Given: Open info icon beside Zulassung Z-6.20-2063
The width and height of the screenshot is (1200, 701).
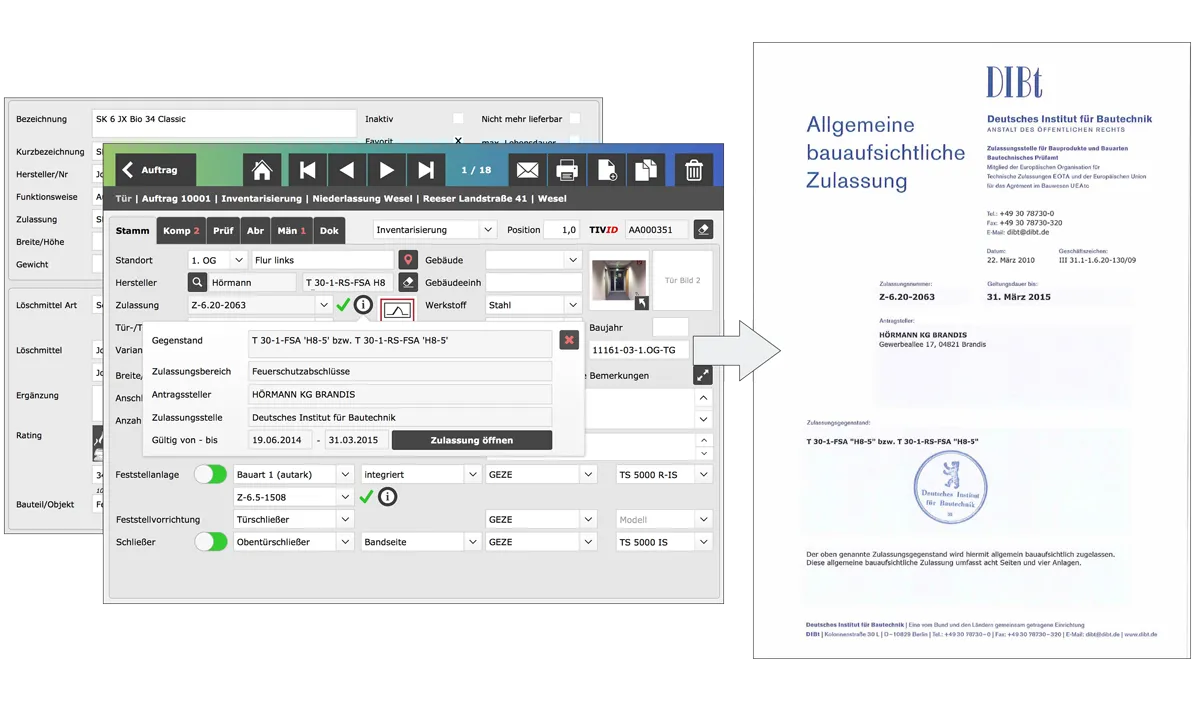Looking at the screenshot, I should (x=363, y=305).
